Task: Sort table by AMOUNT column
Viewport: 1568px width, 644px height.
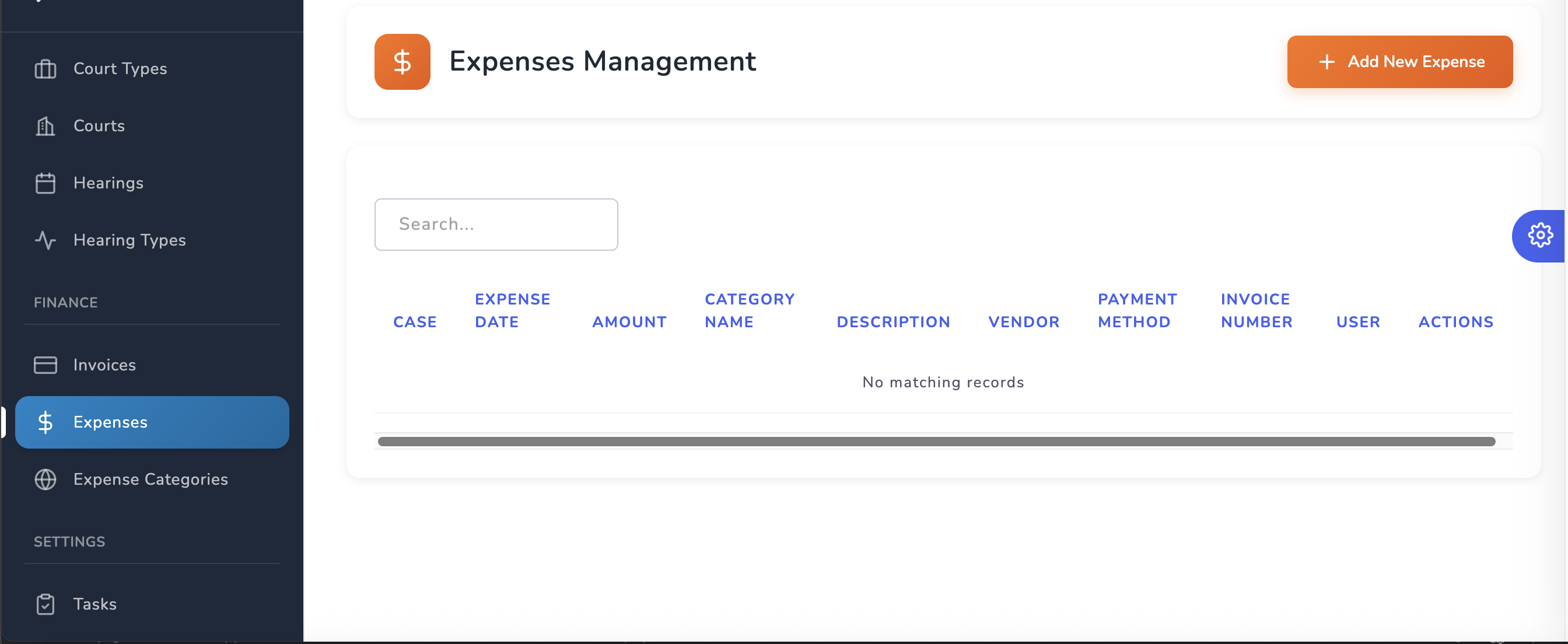Action: (x=629, y=321)
